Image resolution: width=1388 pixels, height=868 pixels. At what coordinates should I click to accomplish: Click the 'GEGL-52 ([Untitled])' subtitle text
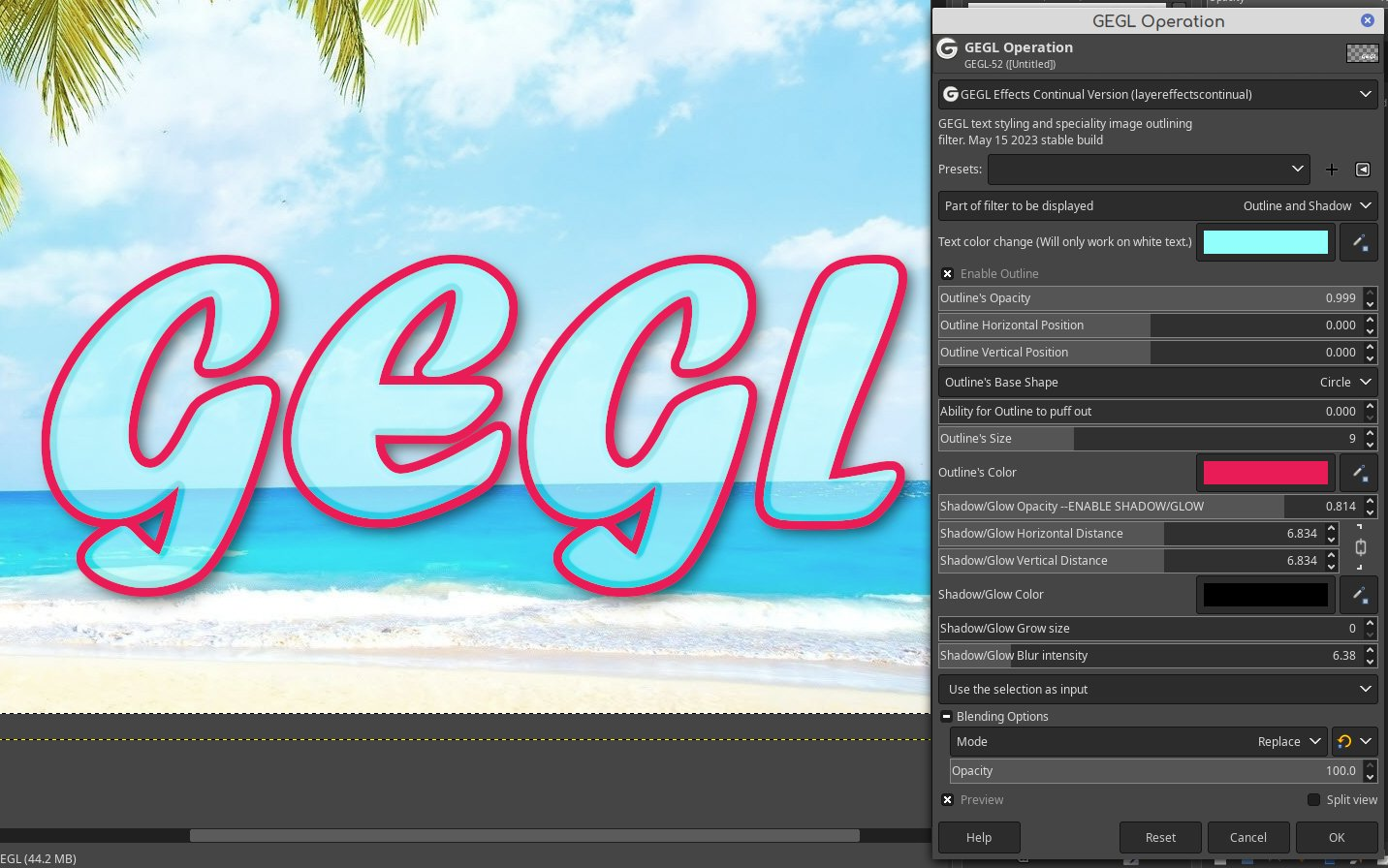coord(1009,65)
